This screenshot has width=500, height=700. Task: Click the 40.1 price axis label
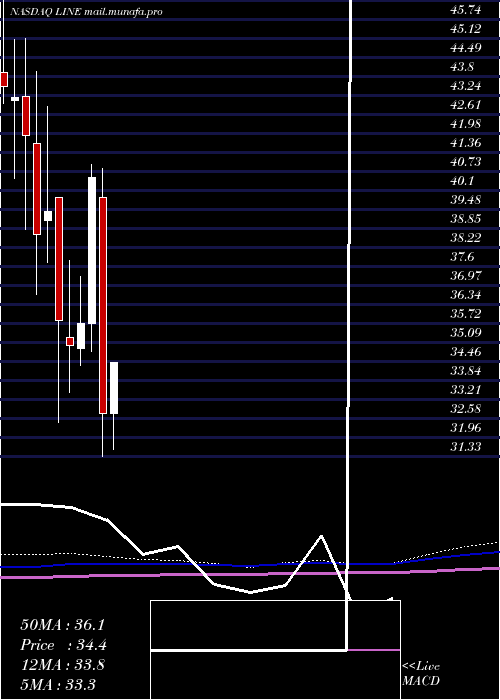point(462,181)
